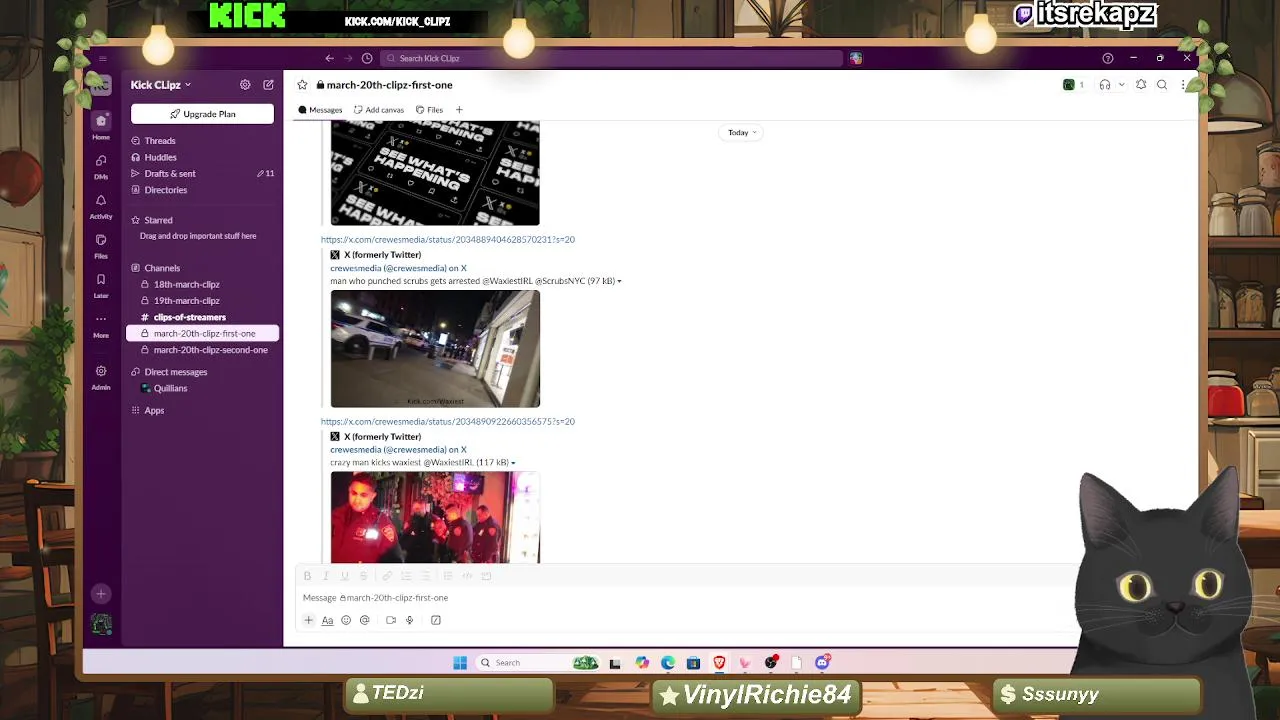Image resolution: width=1280 pixels, height=720 pixels.
Task: Open the 18th-march-clipz channel
Action: 202,284
